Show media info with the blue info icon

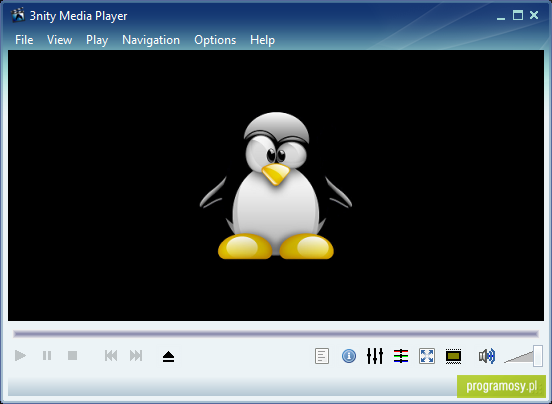click(x=349, y=356)
